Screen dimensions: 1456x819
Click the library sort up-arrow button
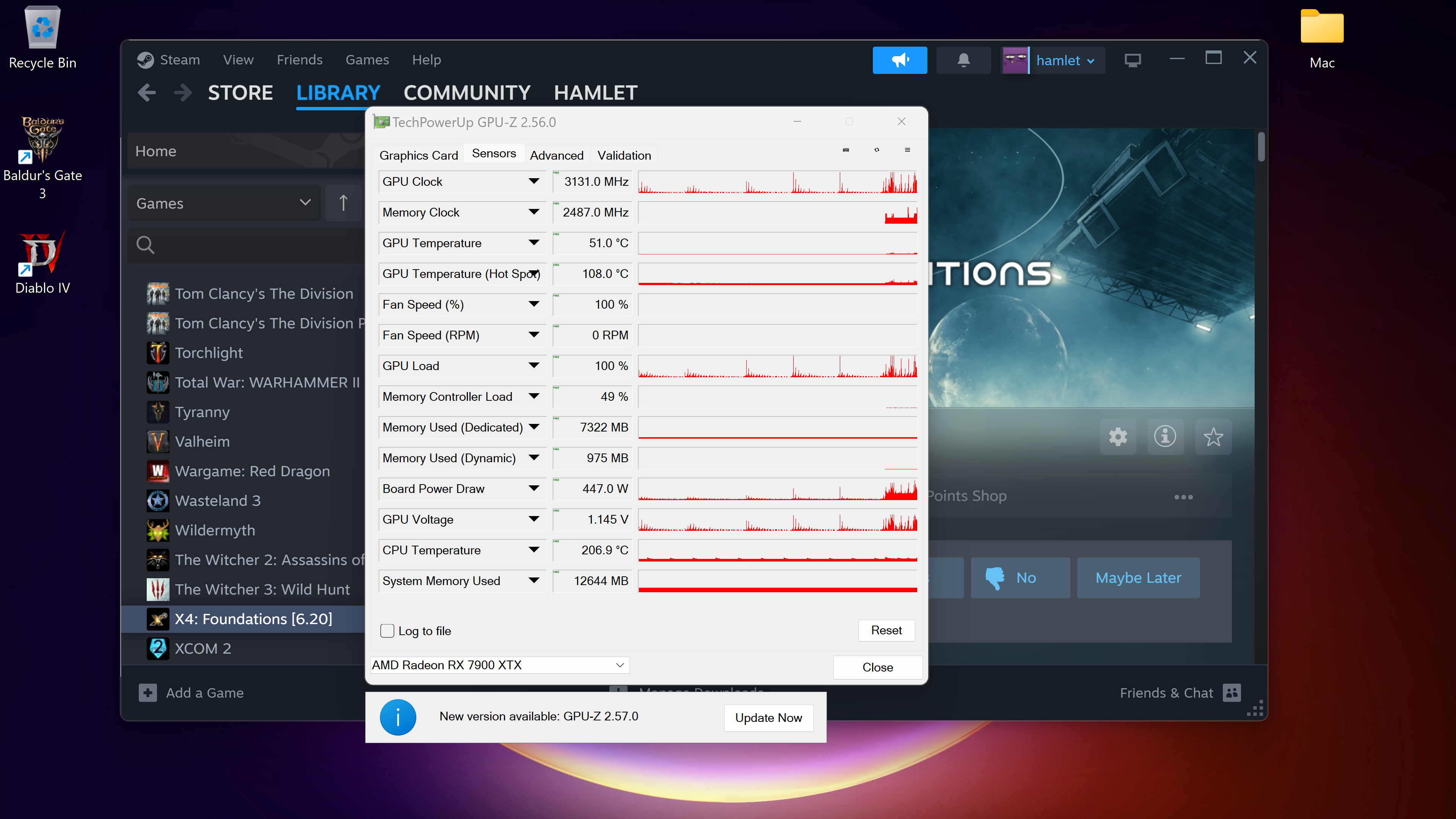tap(343, 203)
